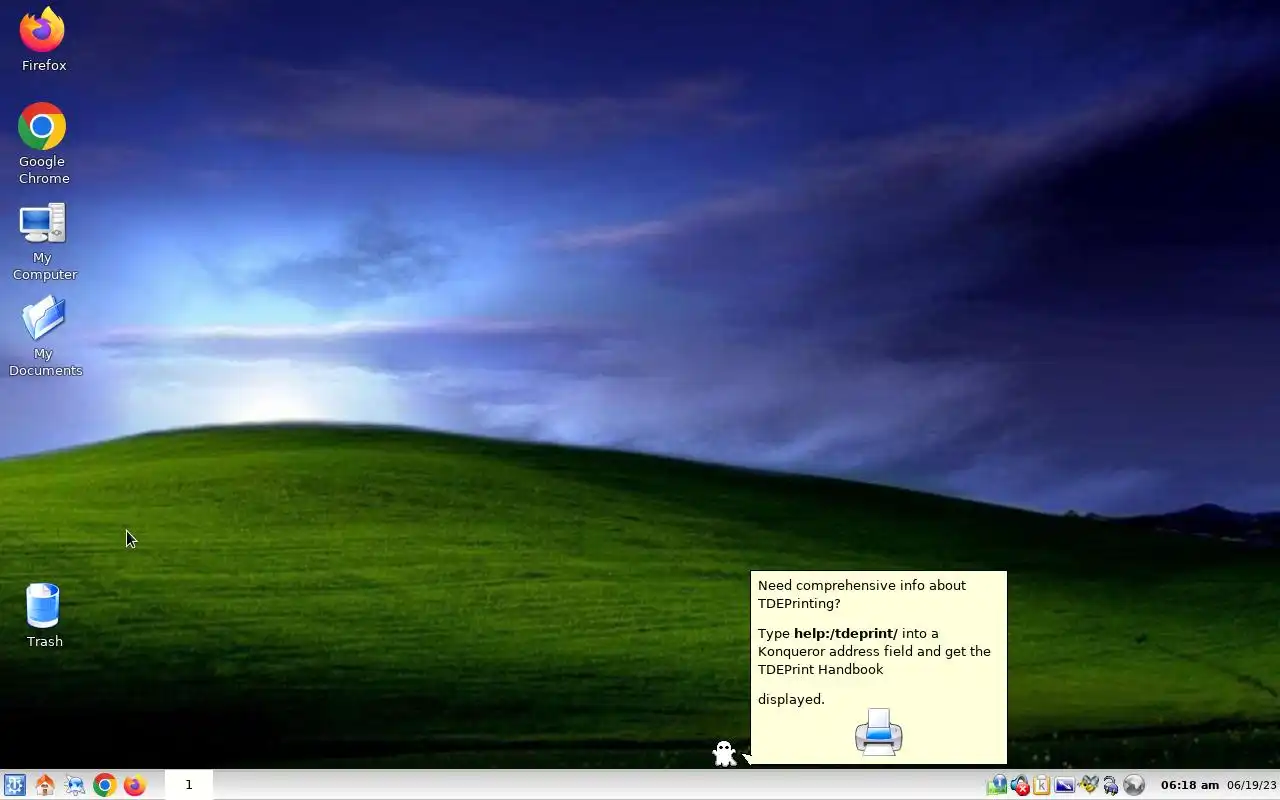This screenshot has width=1280, height=800.
Task: Click the home folder icon in taskbar
Action: (x=44, y=785)
